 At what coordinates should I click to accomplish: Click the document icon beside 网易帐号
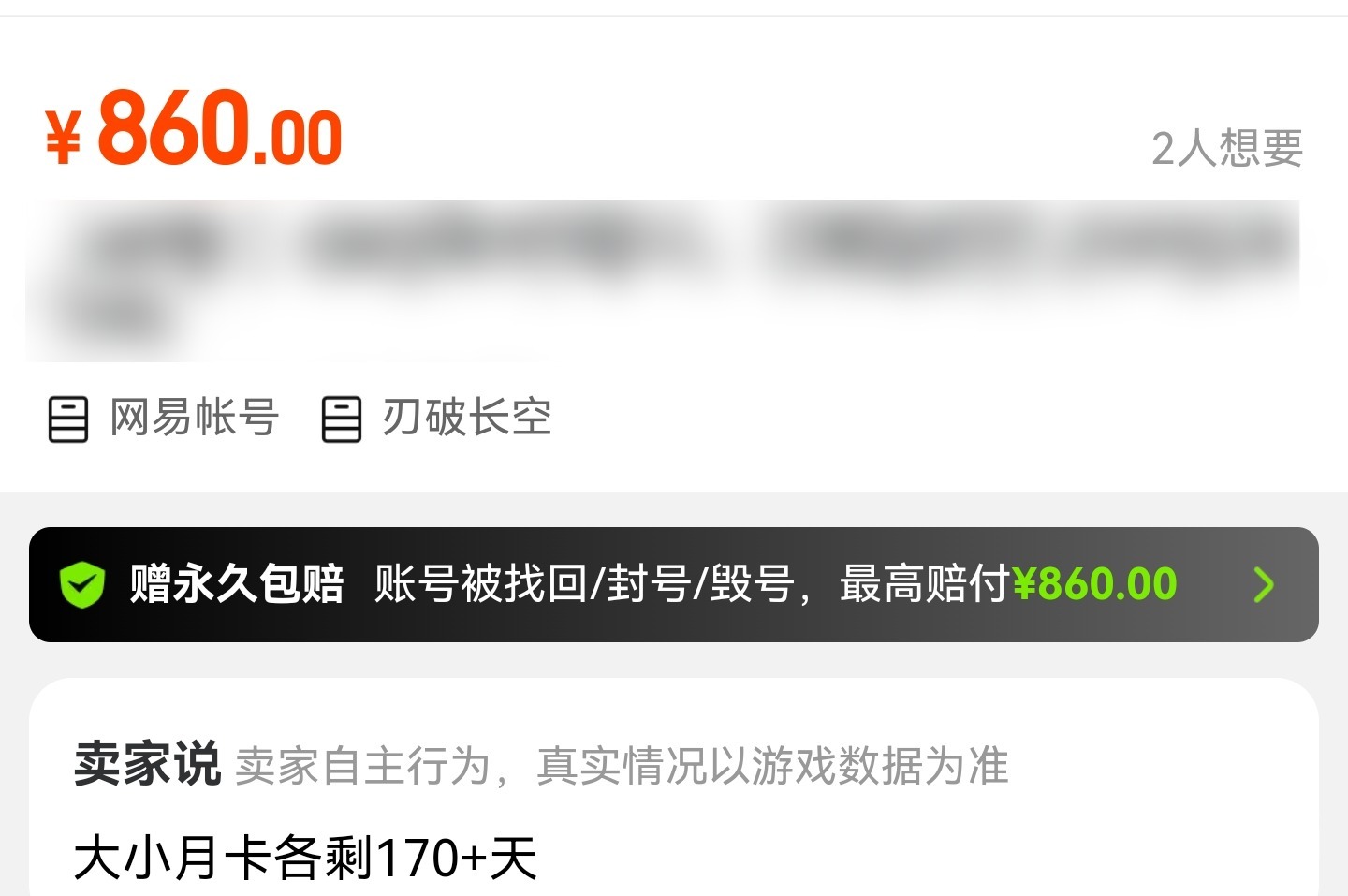67,419
